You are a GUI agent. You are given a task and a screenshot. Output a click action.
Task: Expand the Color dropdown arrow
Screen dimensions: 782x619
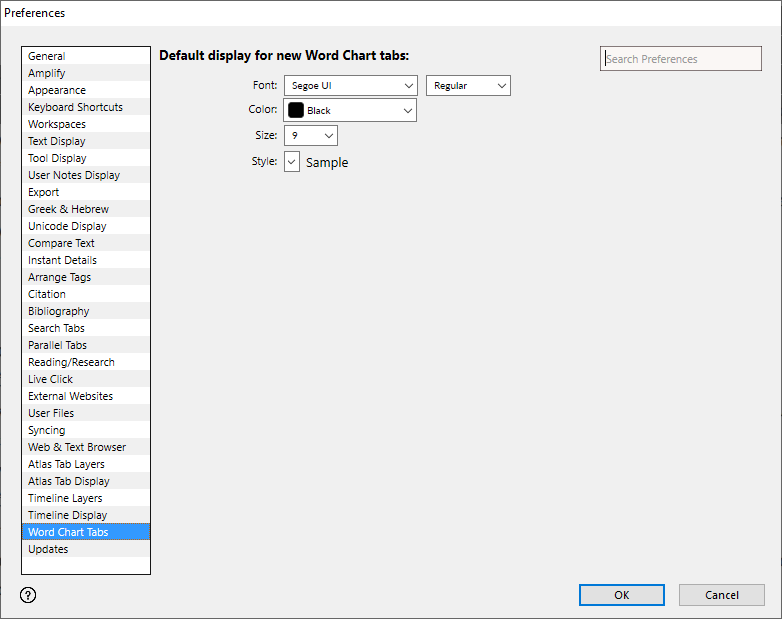pos(407,110)
